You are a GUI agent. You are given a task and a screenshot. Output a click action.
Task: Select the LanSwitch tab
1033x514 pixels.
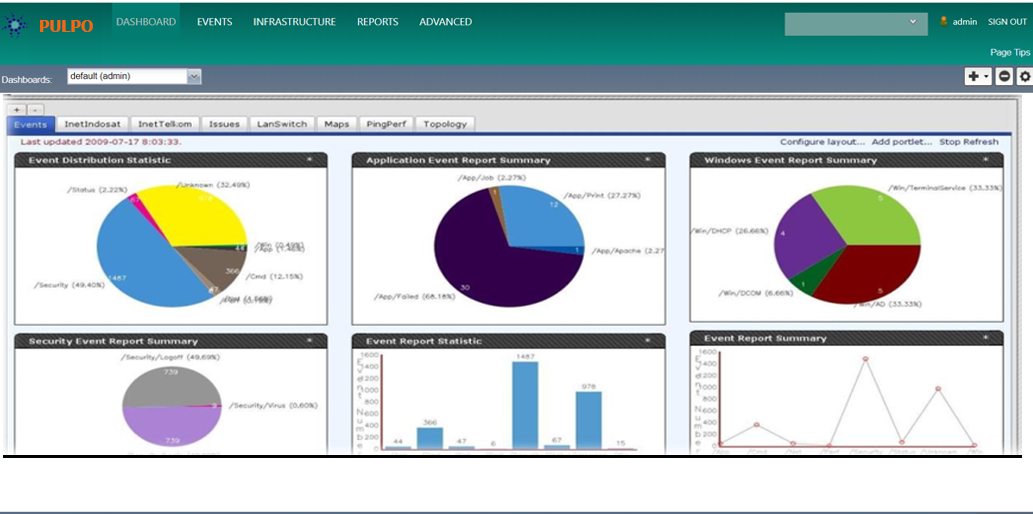click(281, 124)
